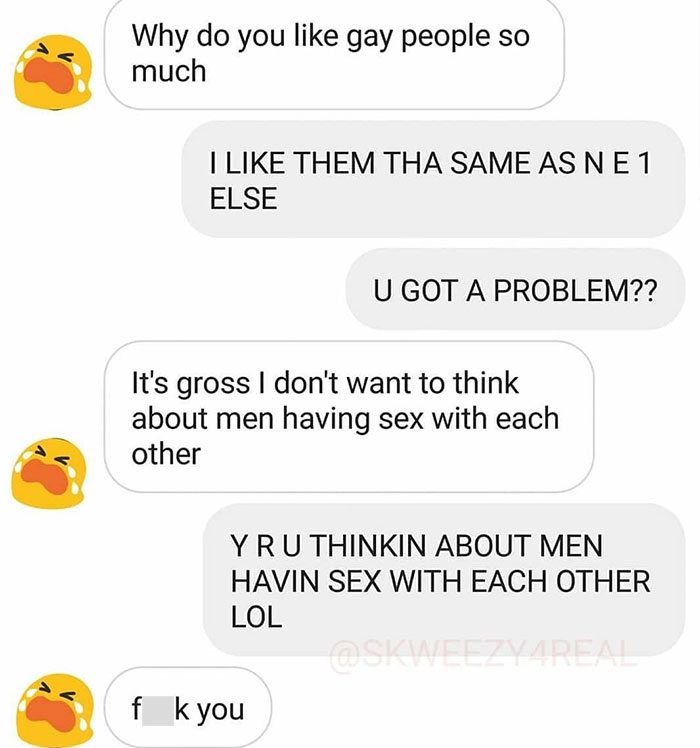Click the word "you" in the last message
Viewport: 700px width, 748px height.
tap(220, 711)
